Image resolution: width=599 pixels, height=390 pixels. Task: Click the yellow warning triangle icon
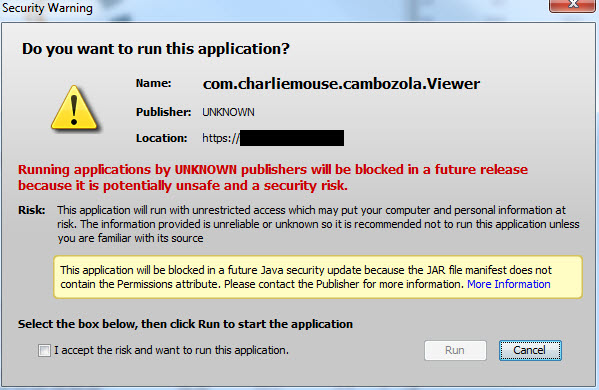pyautogui.click(x=74, y=107)
